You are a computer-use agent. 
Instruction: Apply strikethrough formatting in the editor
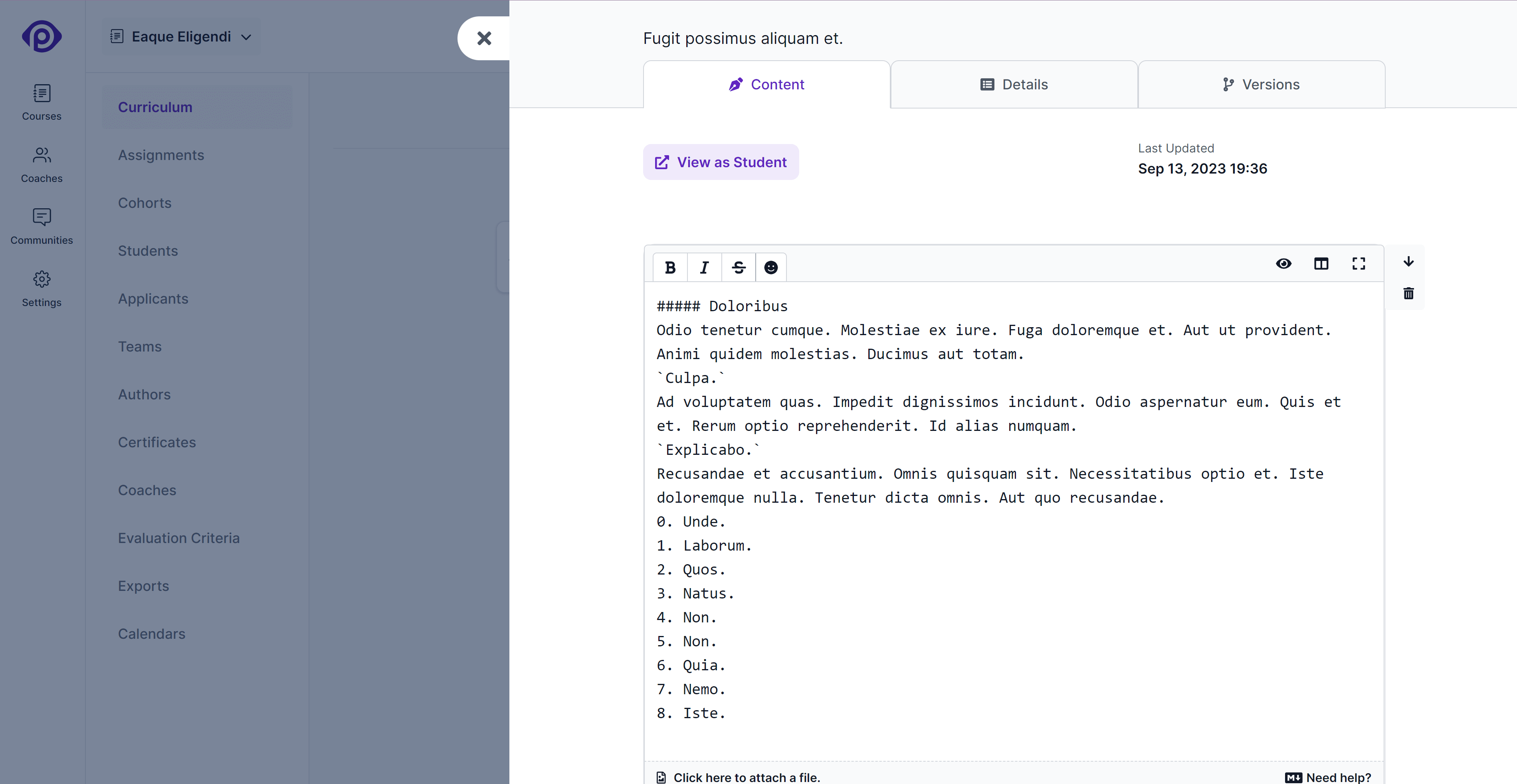(x=738, y=267)
